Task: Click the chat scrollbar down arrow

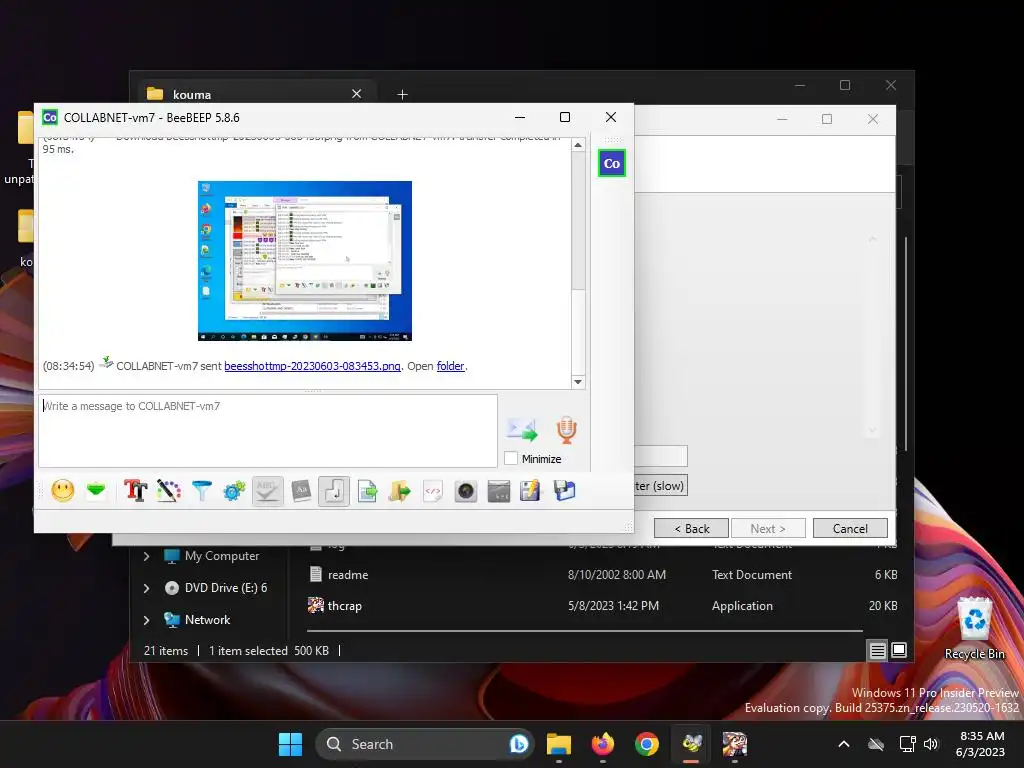Action: tap(578, 382)
